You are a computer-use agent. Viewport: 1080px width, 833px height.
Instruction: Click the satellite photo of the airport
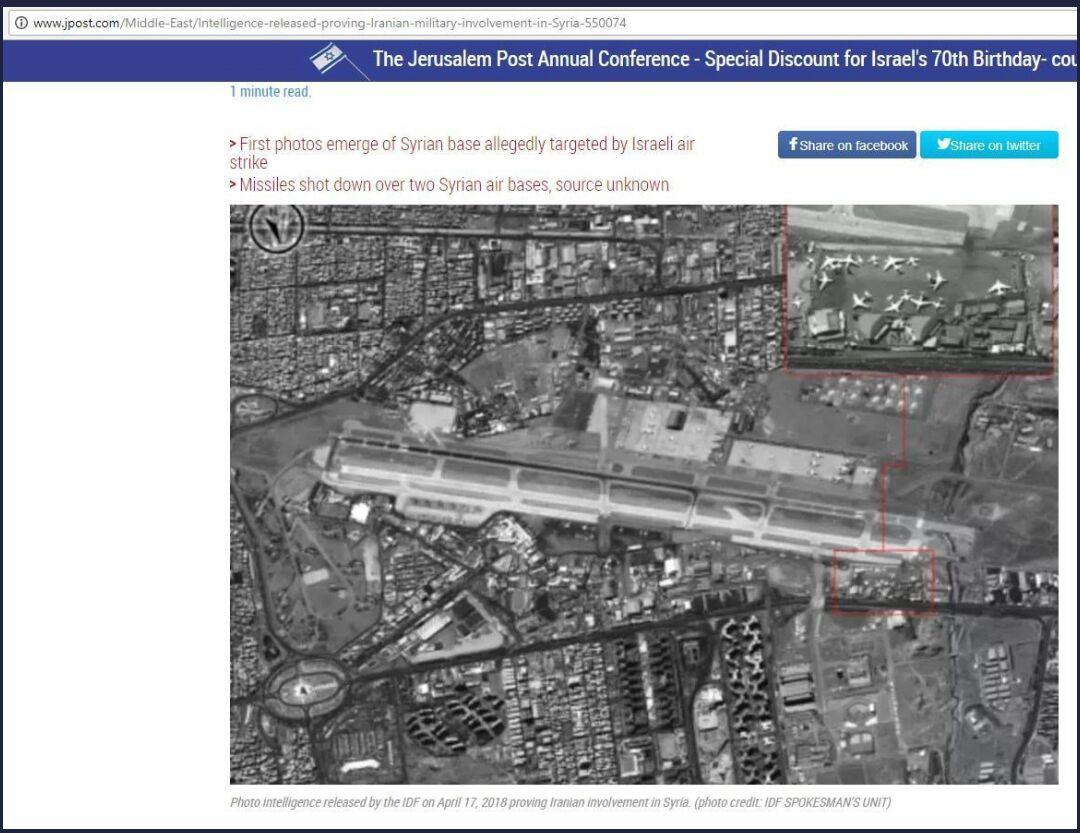(x=644, y=495)
